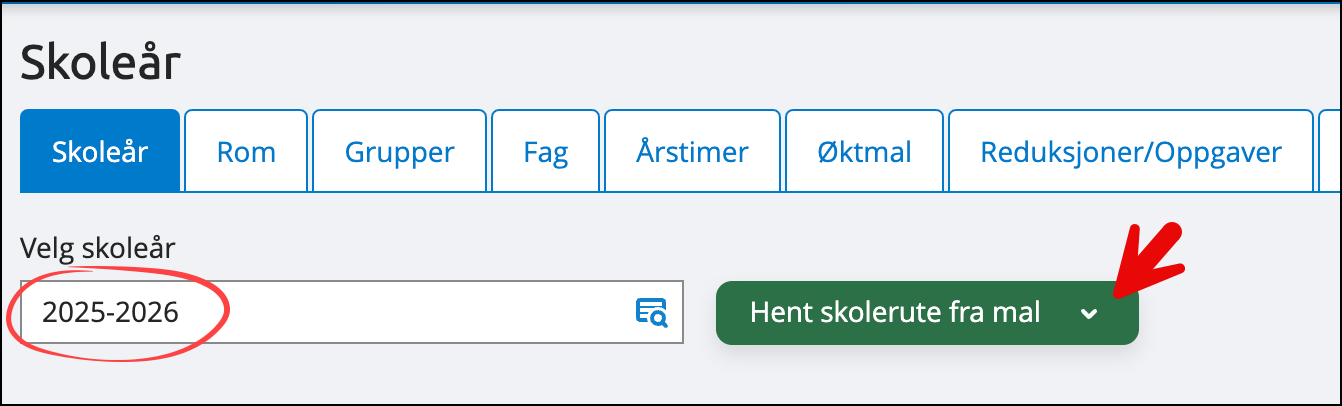Click the Skoleår page heading
This screenshot has height=406, width=1342.
(100, 63)
